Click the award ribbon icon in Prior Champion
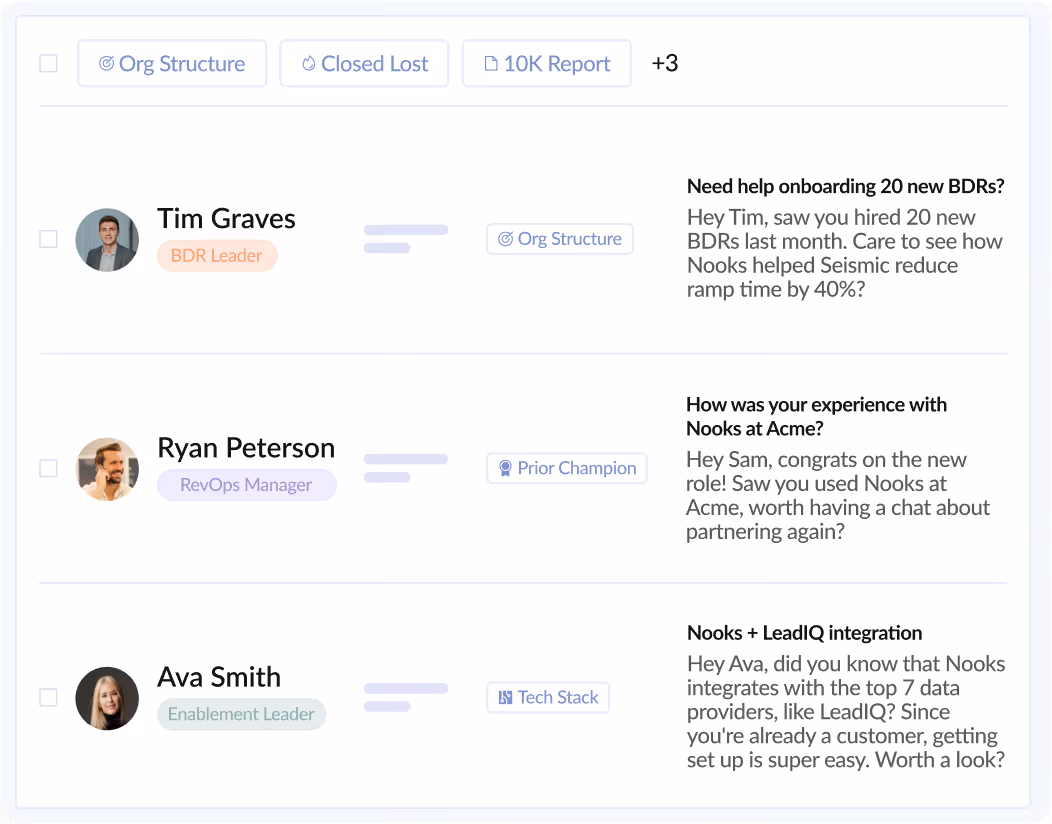The width and height of the screenshot is (1052, 824). coord(505,468)
